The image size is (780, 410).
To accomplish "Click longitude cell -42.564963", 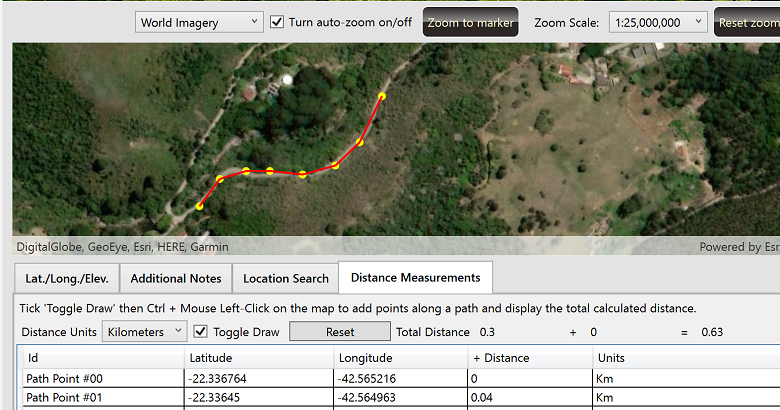I will point(400,398).
